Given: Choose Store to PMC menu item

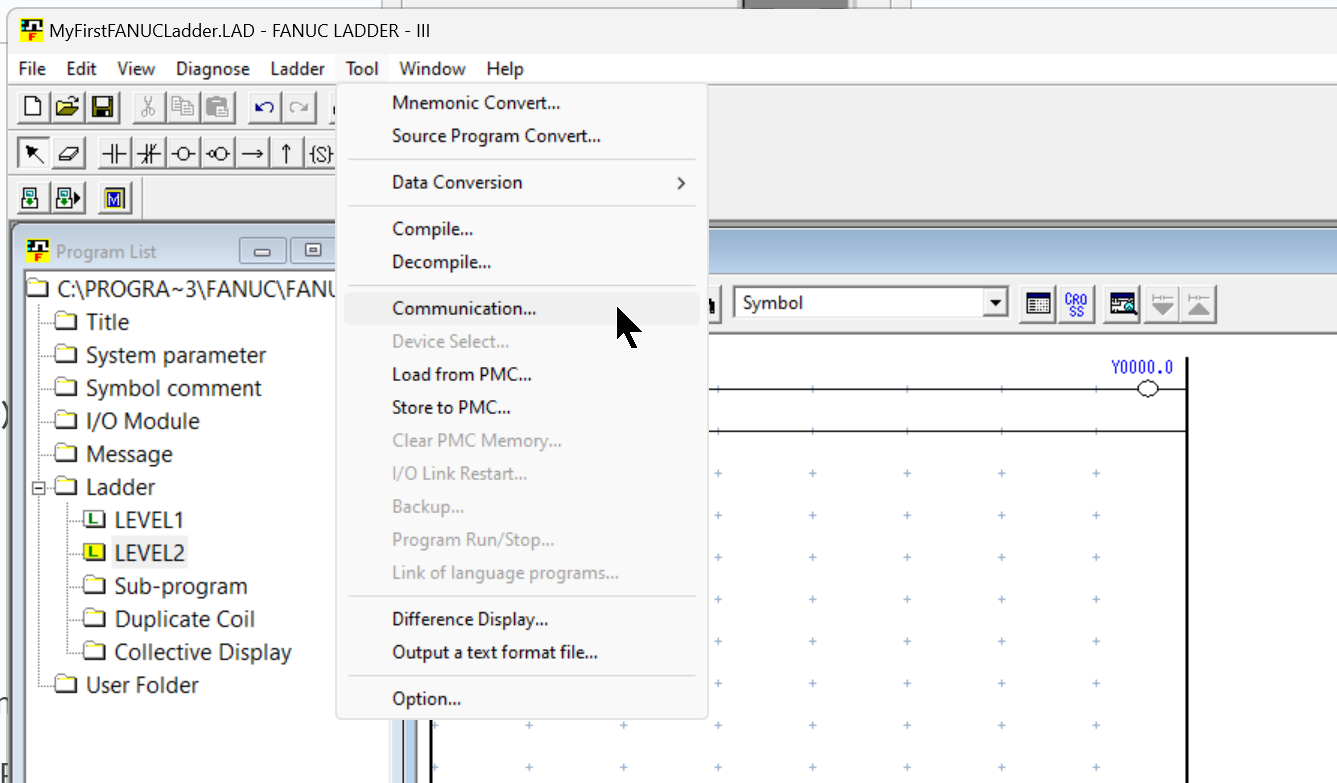Looking at the screenshot, I should click(x=520, y=408).
